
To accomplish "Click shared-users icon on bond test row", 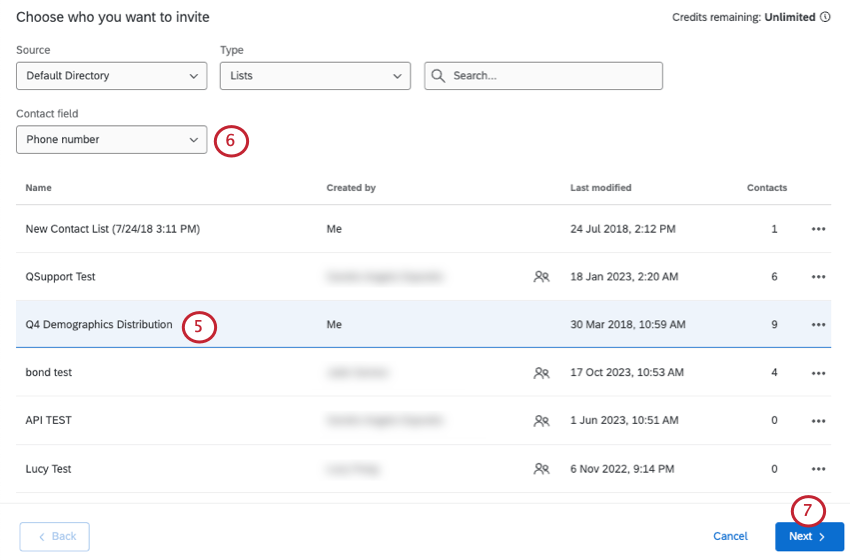I will click(x=541, y=373).
